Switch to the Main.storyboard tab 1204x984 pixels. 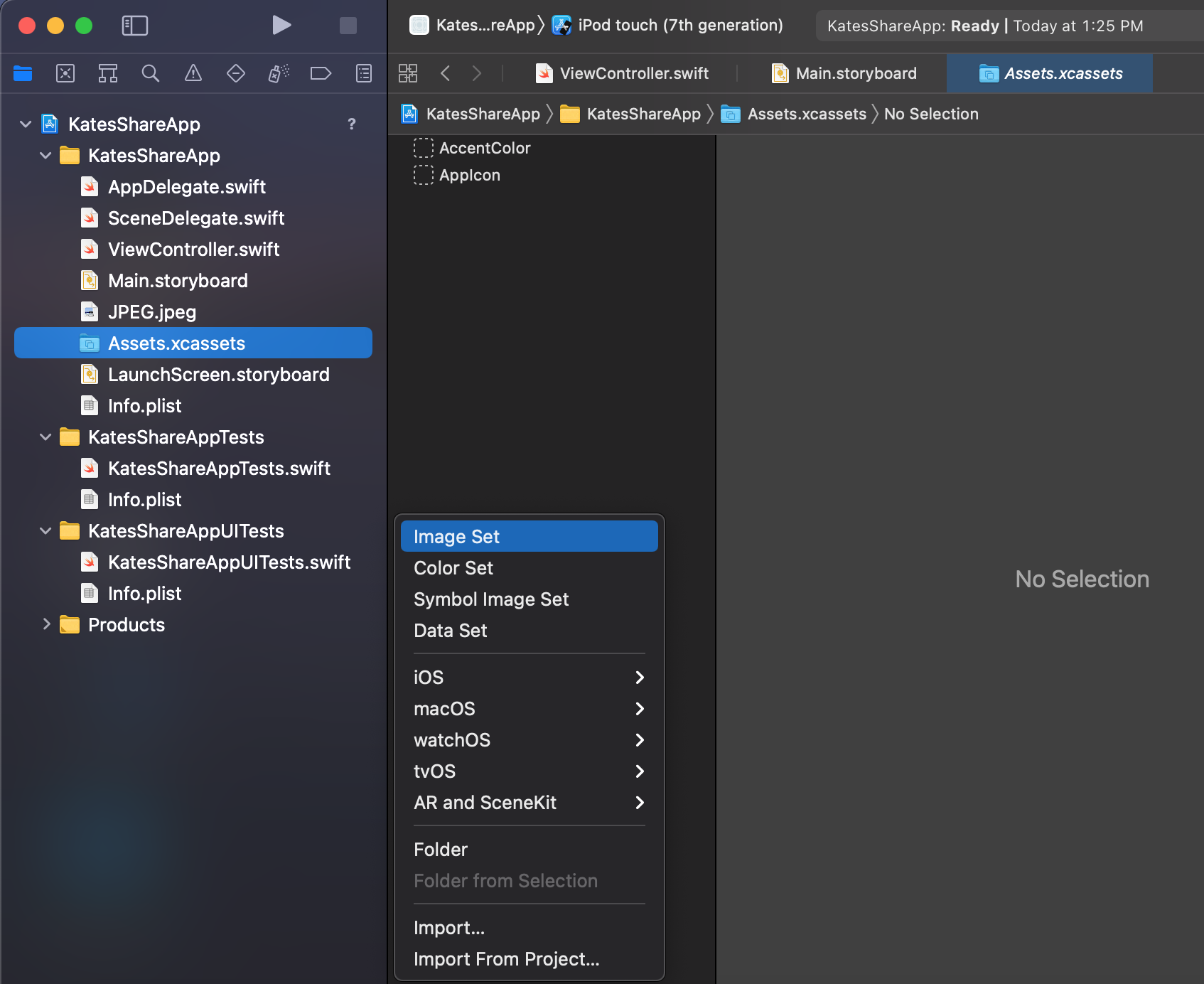(844, 73)
